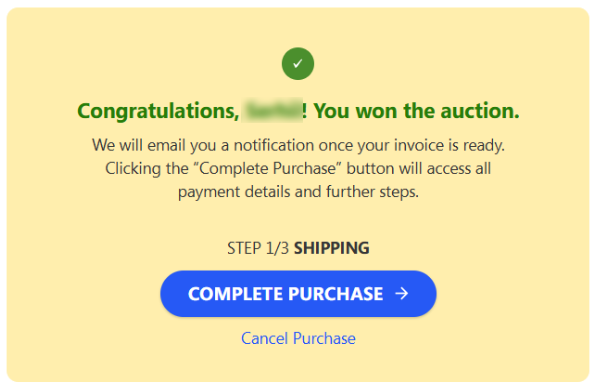Click the bold SHIPPING step label
Screen dimensions: 596x388
[331, 248]
